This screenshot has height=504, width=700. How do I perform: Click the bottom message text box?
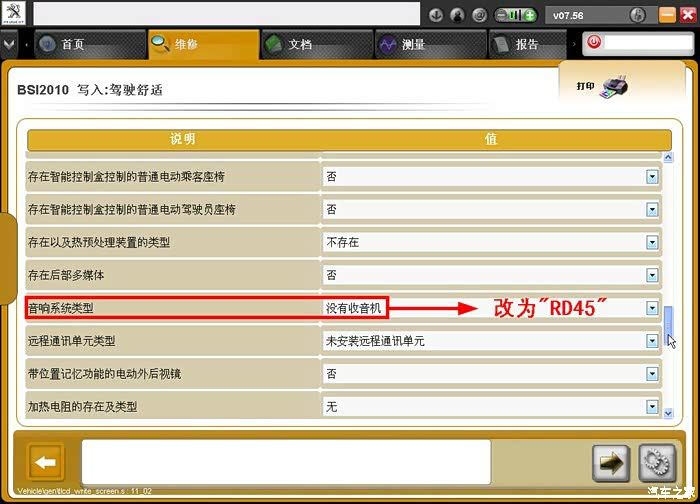click(x=286, y=462)
